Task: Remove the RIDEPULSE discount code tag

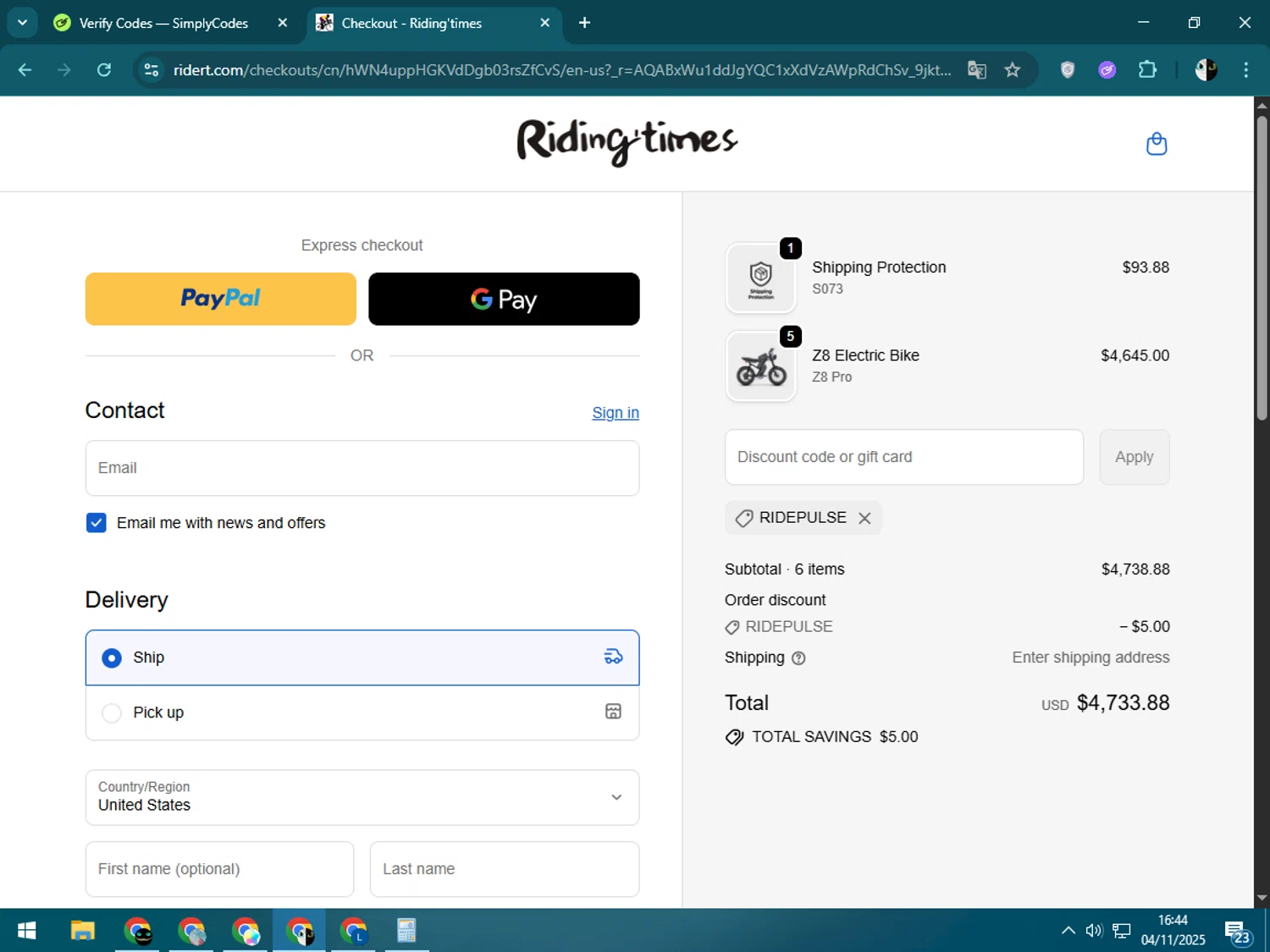Action: (864, 518)
